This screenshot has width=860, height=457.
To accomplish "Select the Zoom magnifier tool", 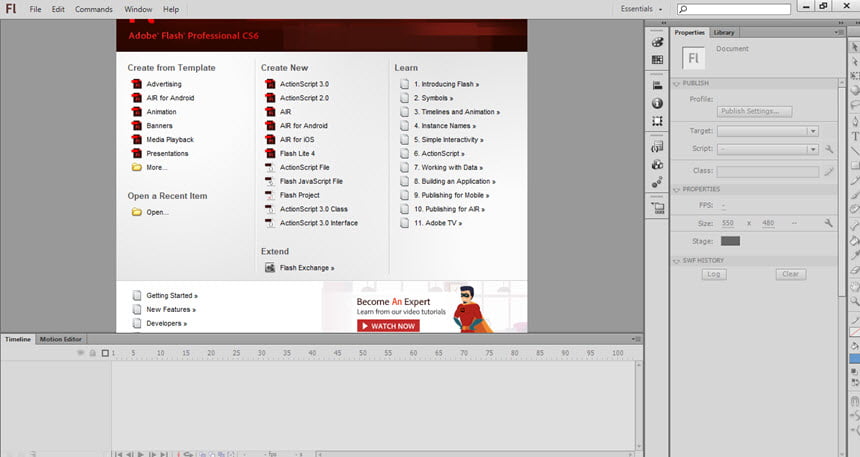I will tap(855, 301).
